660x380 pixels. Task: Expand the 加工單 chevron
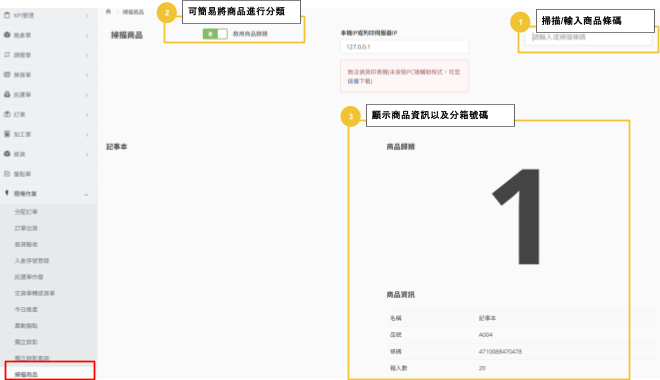click(x=87, y=134)
